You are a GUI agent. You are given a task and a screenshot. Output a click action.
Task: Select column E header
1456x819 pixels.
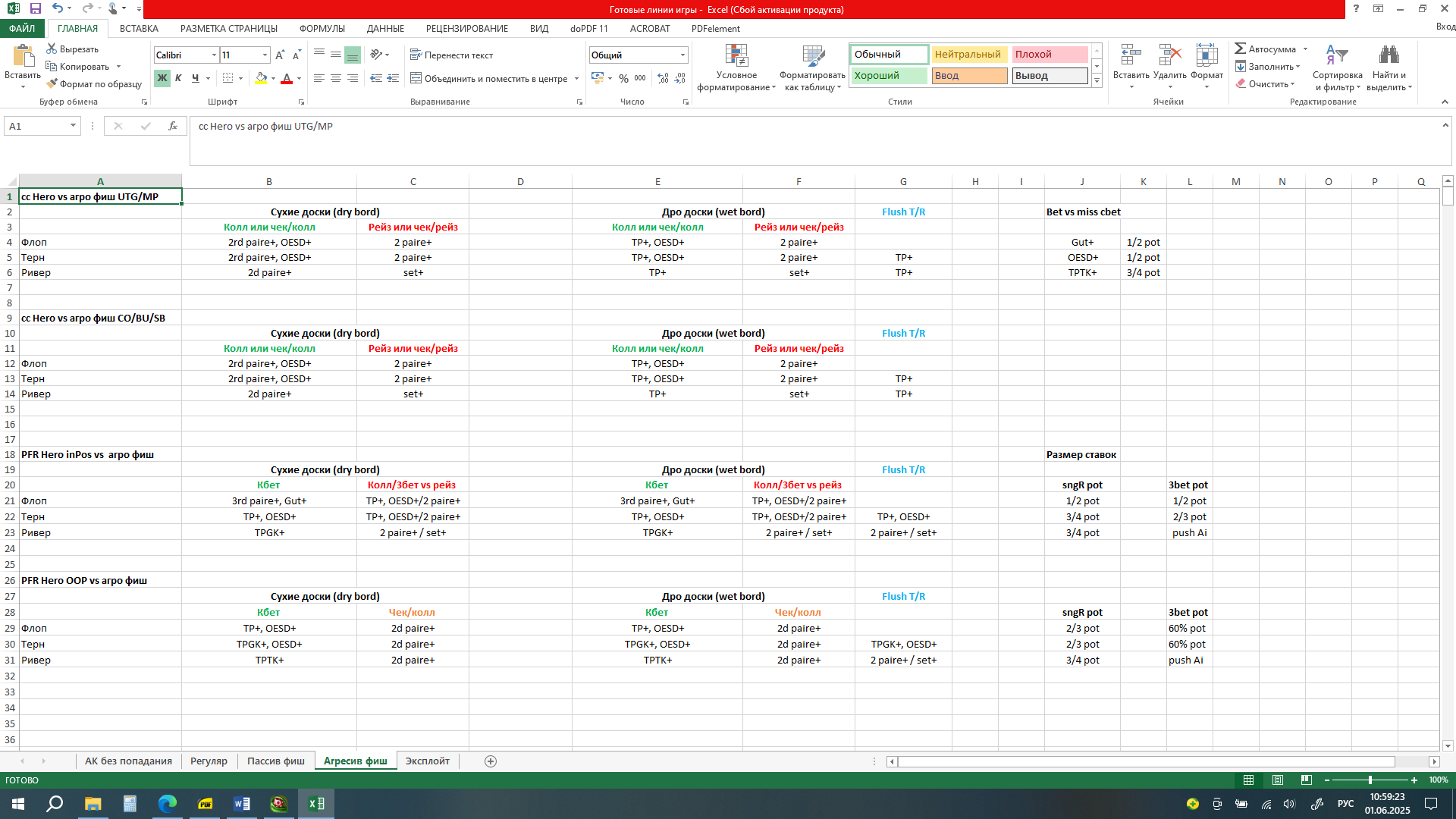pos(657,182)
